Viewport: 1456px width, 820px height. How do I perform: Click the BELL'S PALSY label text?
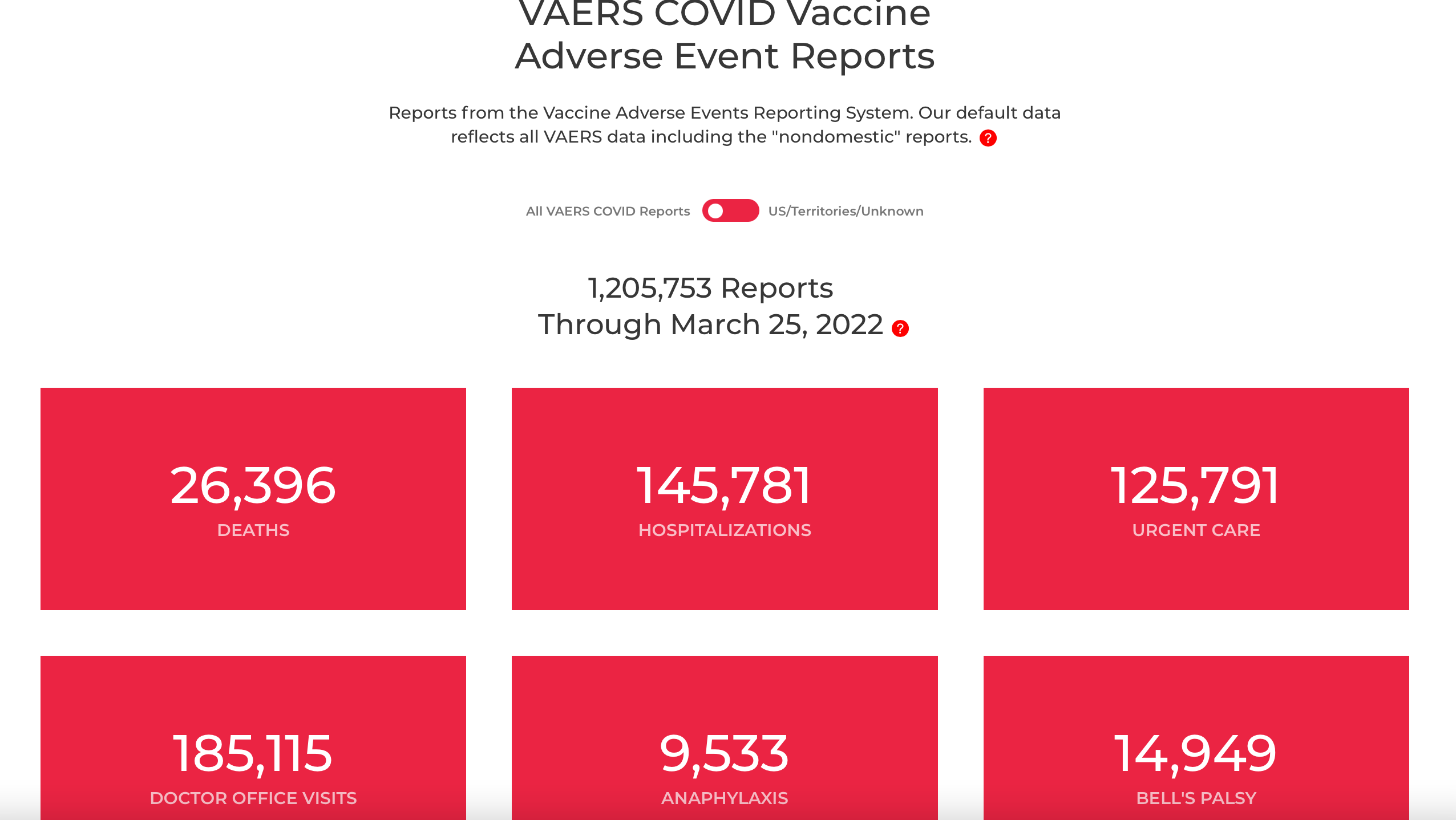pyautogui.click(x=1196, y=798)
